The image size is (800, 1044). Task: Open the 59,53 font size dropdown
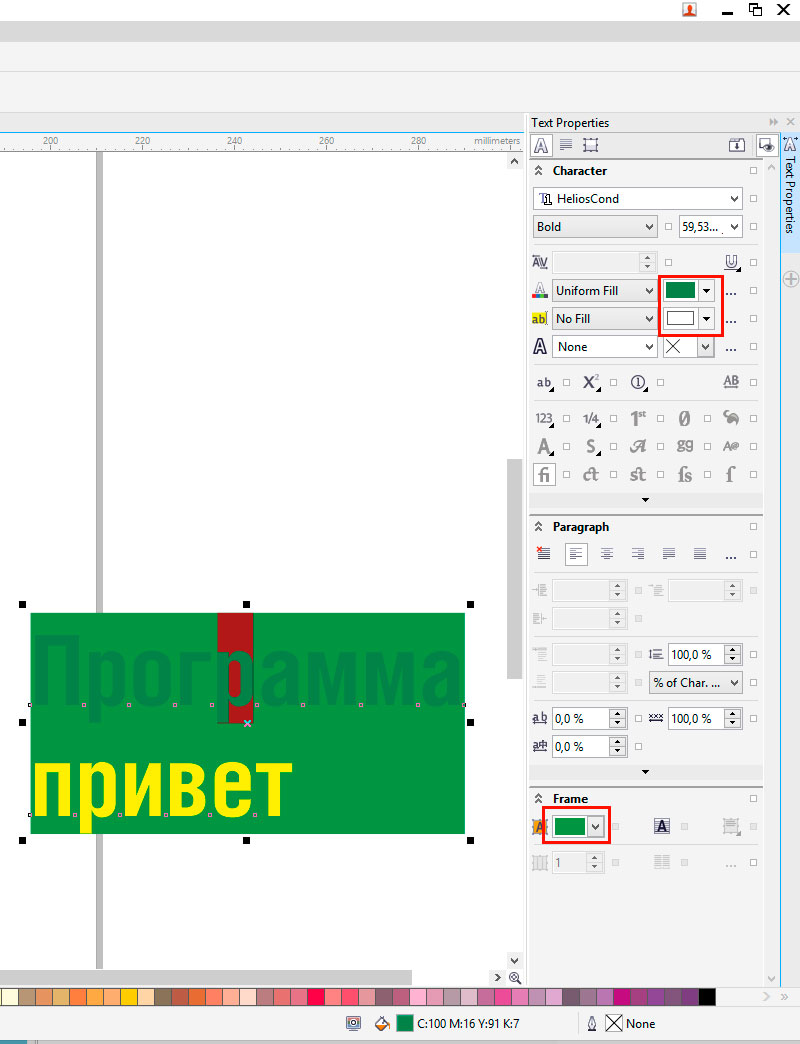[734, 226]
